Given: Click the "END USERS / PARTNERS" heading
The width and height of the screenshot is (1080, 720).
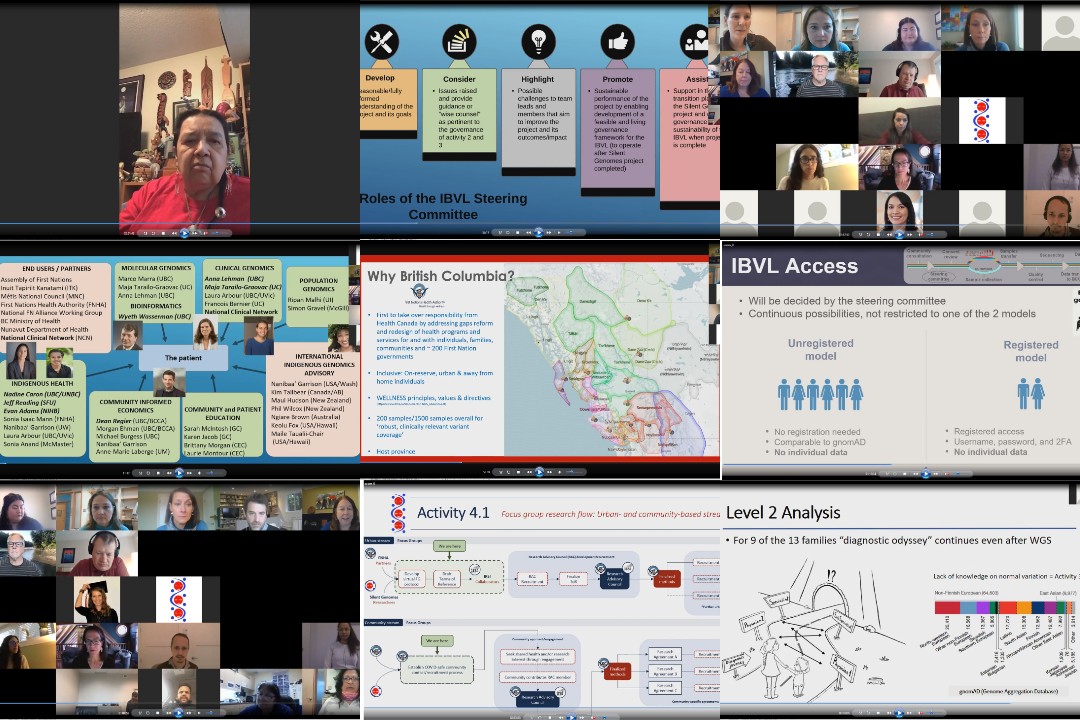Looking at the screenshot, I should click(x=56, y=269).
